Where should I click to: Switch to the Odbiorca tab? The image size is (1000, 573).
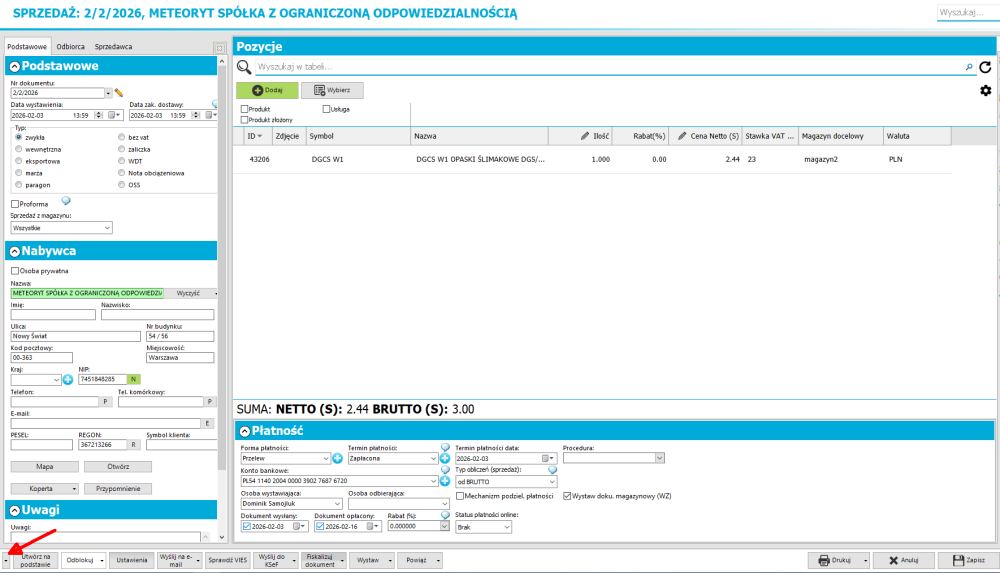point(70,47)
